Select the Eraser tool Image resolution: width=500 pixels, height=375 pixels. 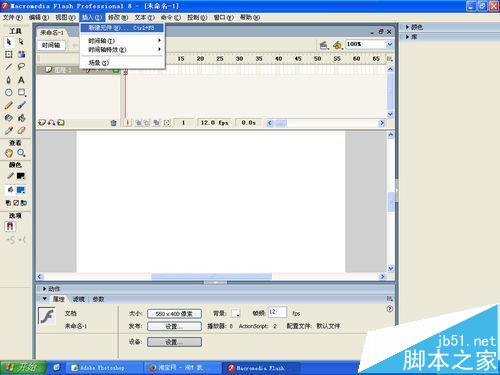pyautogui.click(x=21, y=130)
